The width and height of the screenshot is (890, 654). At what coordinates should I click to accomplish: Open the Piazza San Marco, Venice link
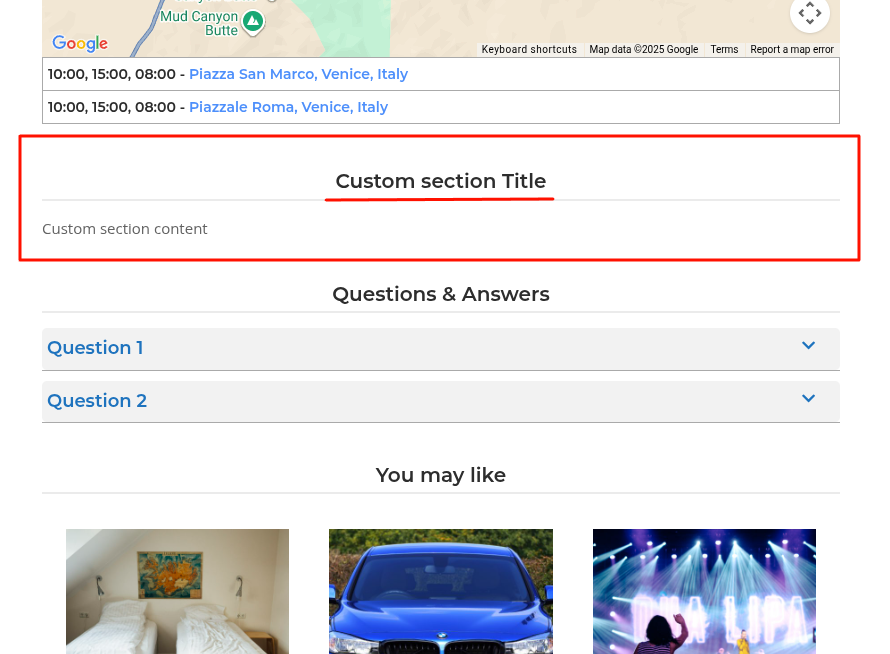point(298,74)
